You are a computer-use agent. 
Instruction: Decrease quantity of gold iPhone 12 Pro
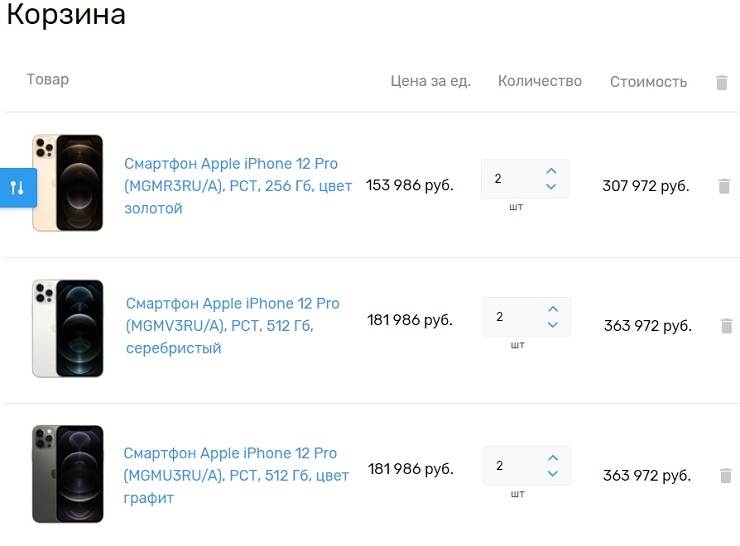551,187
